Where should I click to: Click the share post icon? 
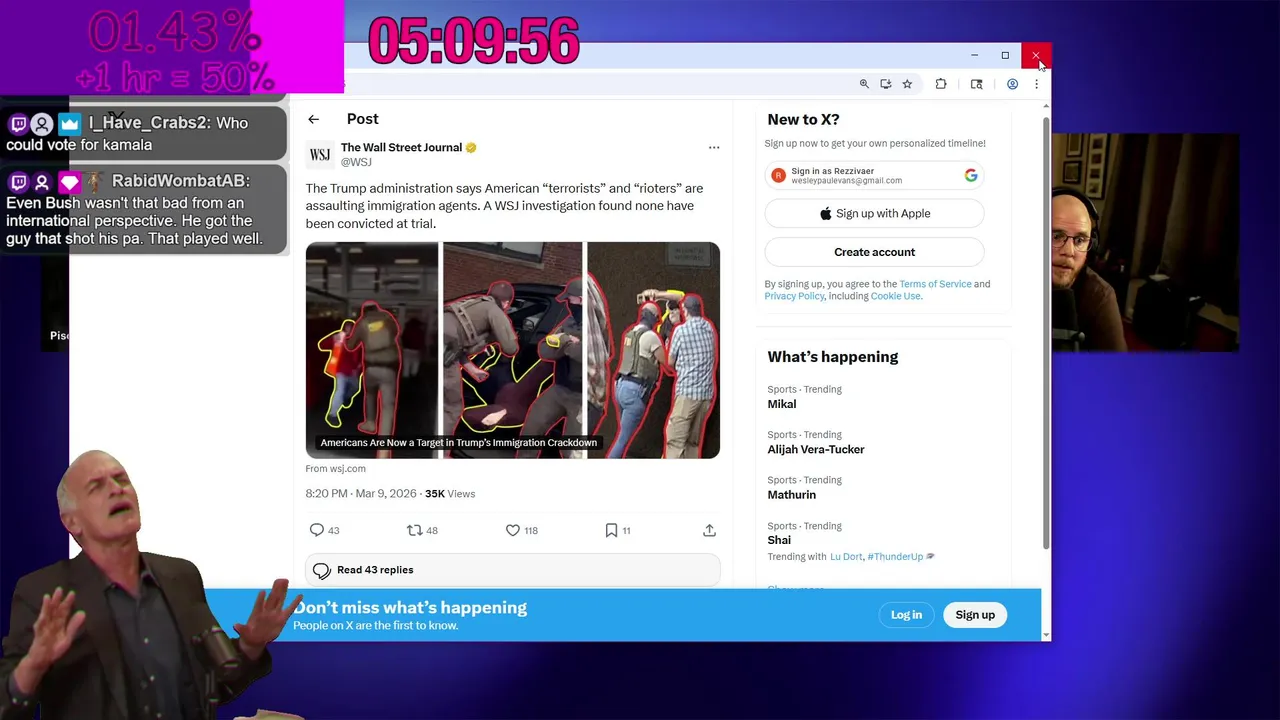click(x=709, y=530)
